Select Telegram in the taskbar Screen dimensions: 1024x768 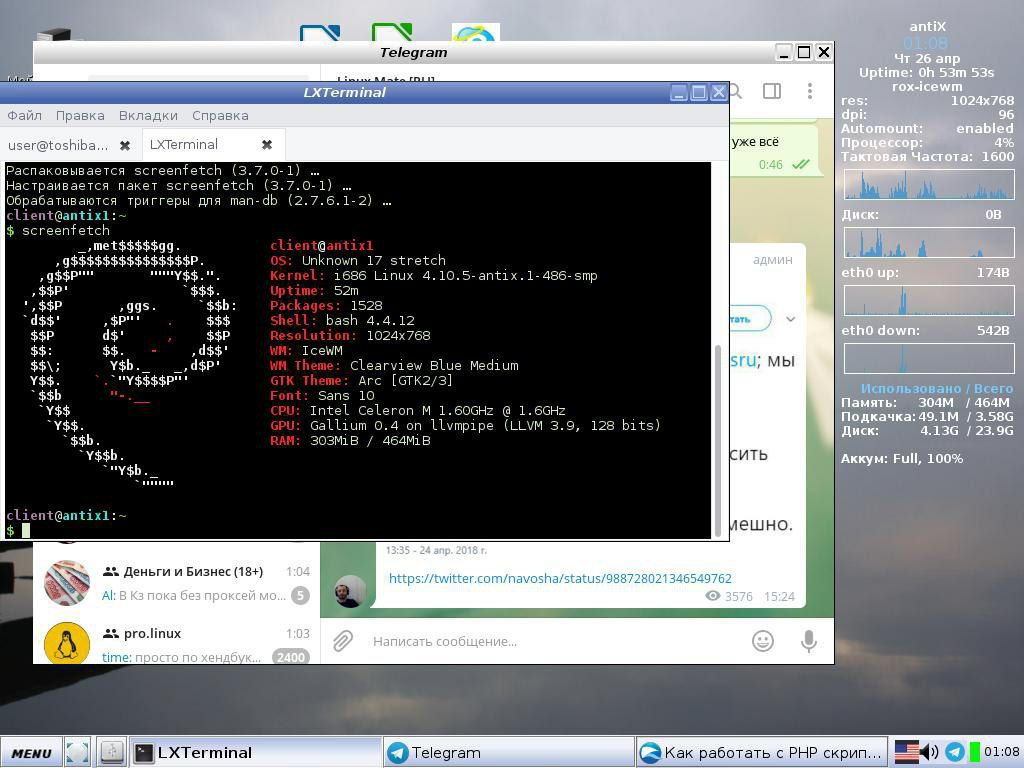[x=508, y=753]
